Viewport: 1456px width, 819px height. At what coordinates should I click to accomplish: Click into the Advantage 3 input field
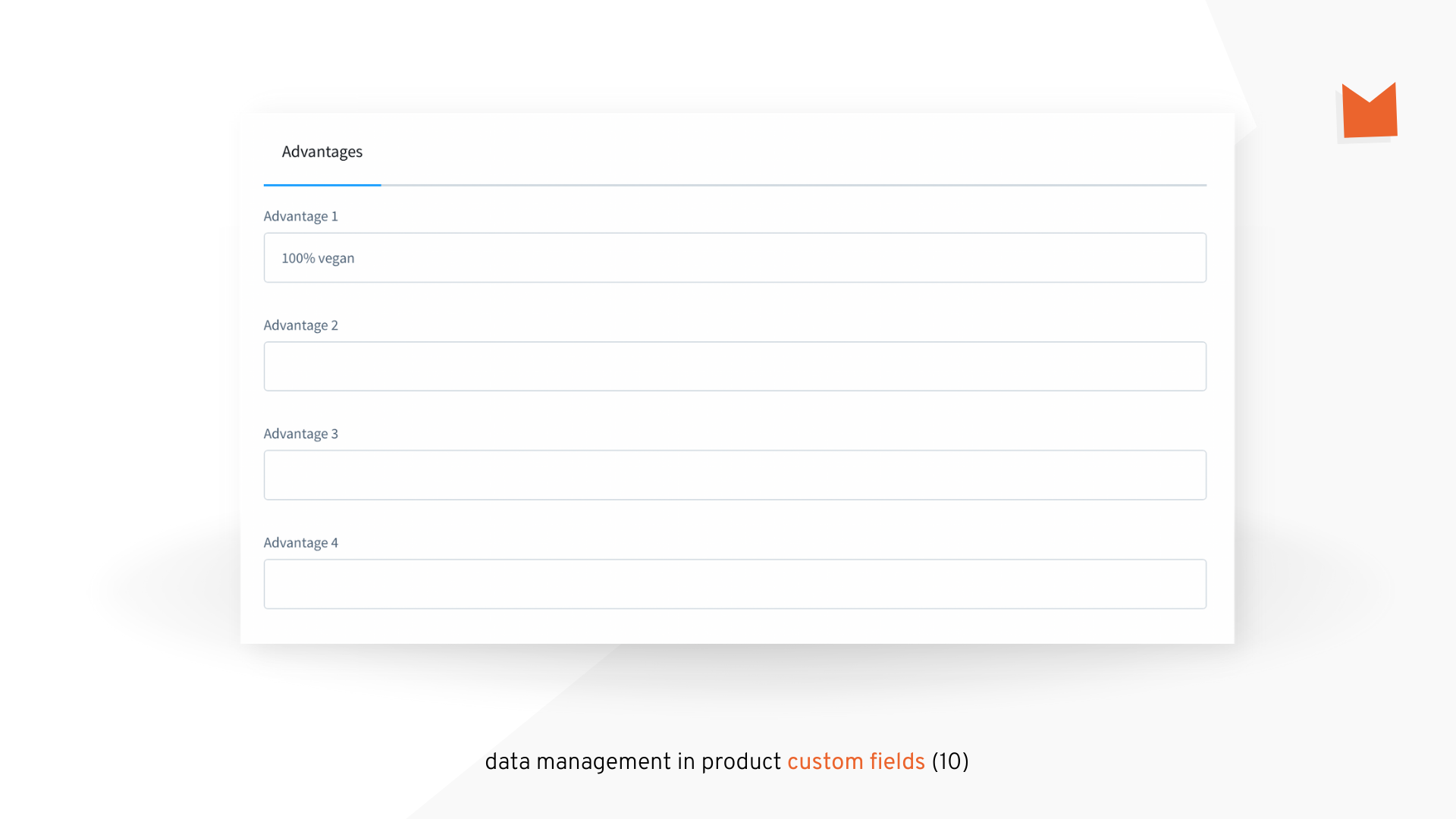(735, 475)
